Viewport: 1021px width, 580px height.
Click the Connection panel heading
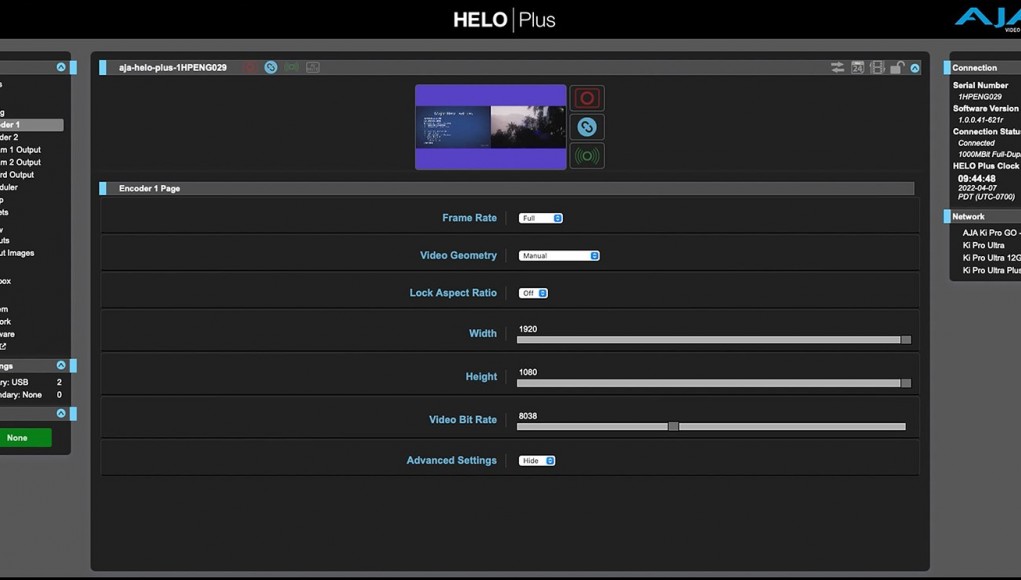click(974, 68)
